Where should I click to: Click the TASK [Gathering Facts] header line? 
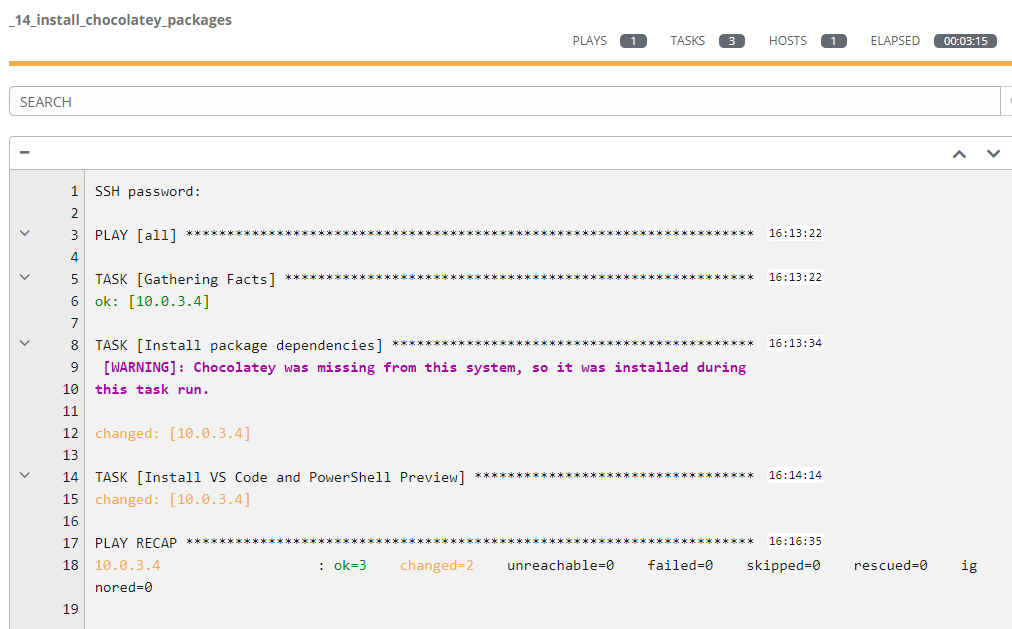tap(424, 279)
